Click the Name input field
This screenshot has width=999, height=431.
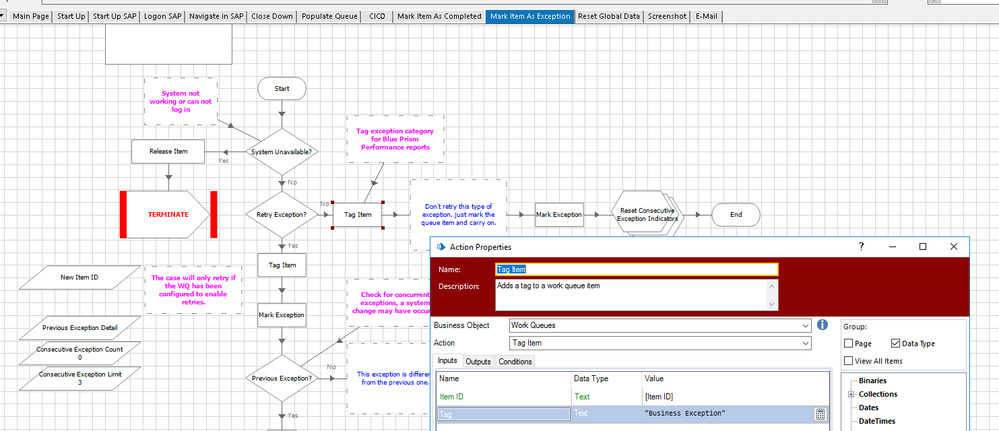(636, 269)
